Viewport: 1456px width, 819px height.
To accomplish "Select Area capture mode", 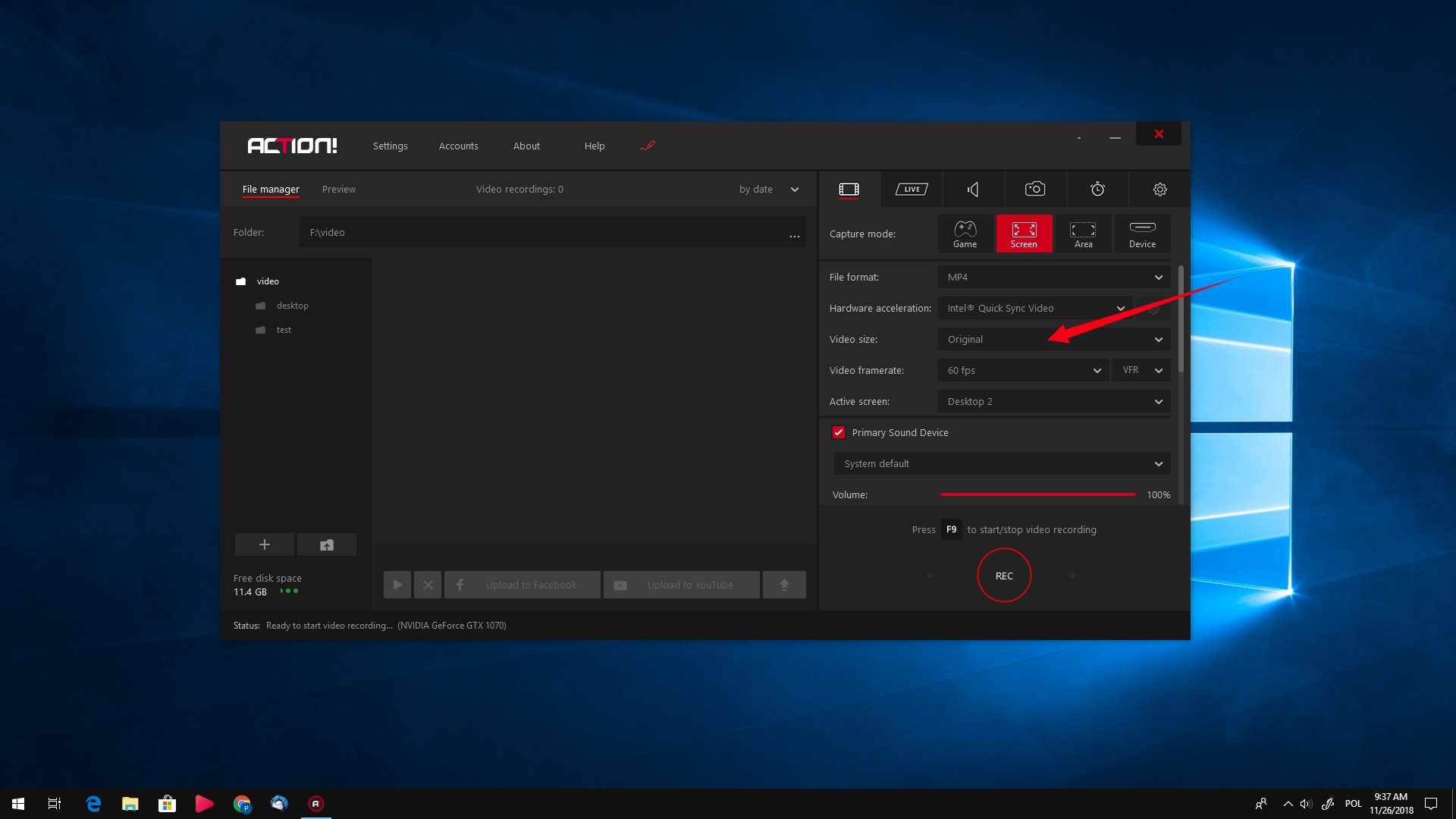I will tap(1082, 233).
